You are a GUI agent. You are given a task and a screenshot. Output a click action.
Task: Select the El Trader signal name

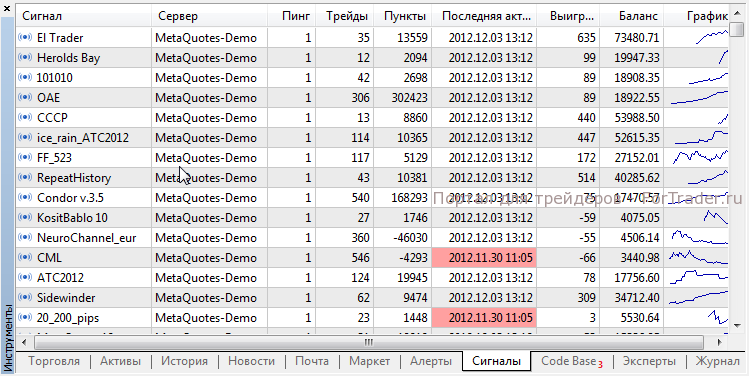pos(60,38)
